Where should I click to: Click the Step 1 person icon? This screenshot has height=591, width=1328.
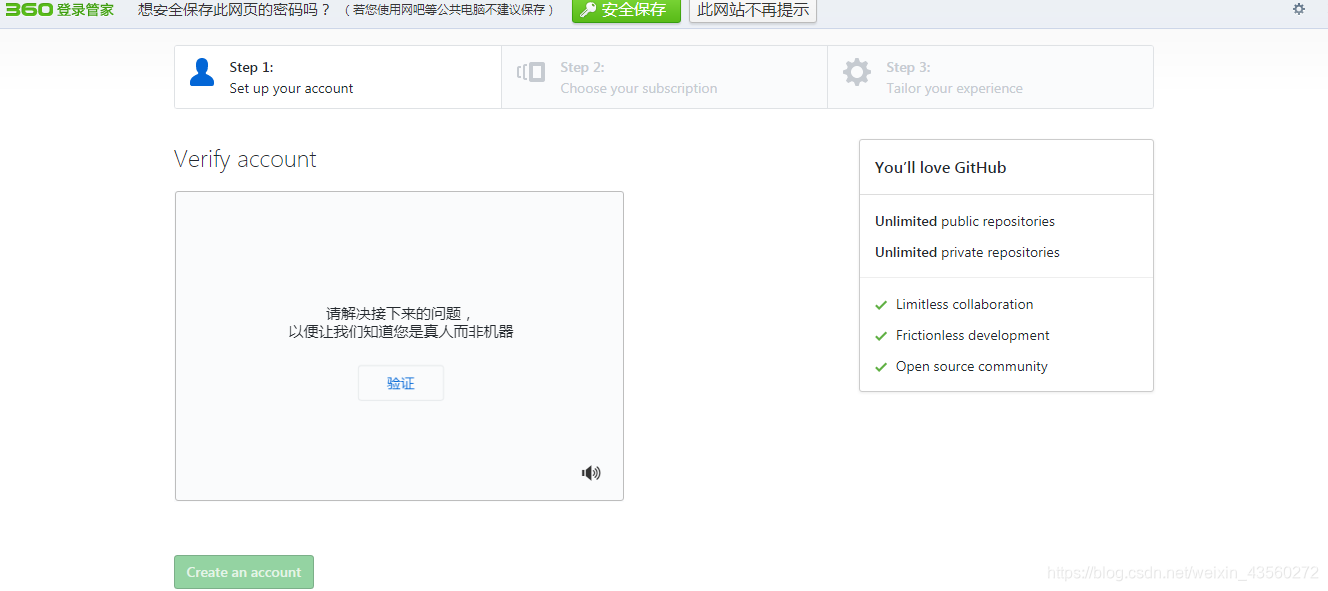[x=202, y=72]
